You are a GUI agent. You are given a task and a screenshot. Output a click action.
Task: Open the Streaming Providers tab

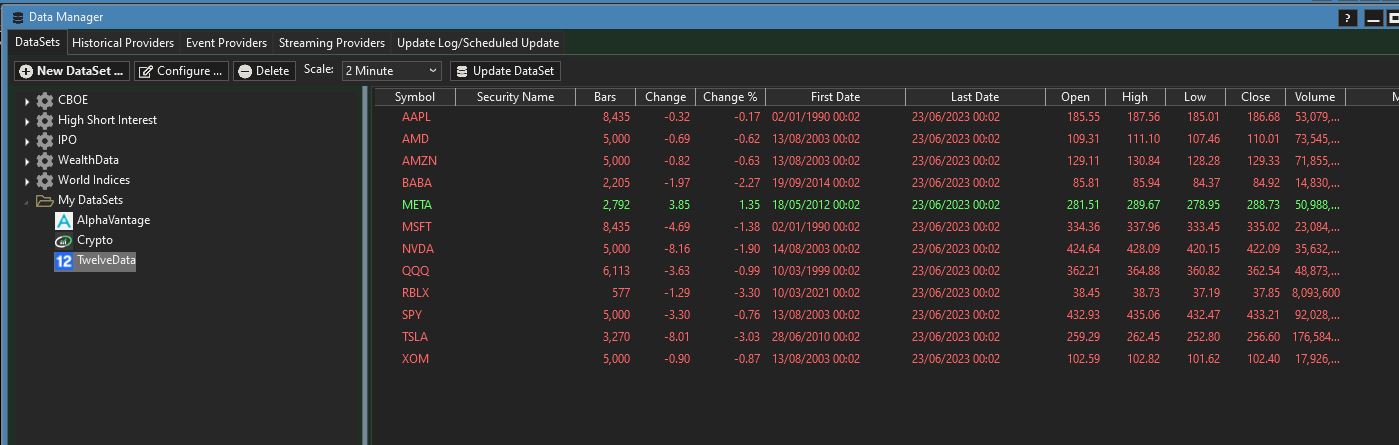point(332,43)
